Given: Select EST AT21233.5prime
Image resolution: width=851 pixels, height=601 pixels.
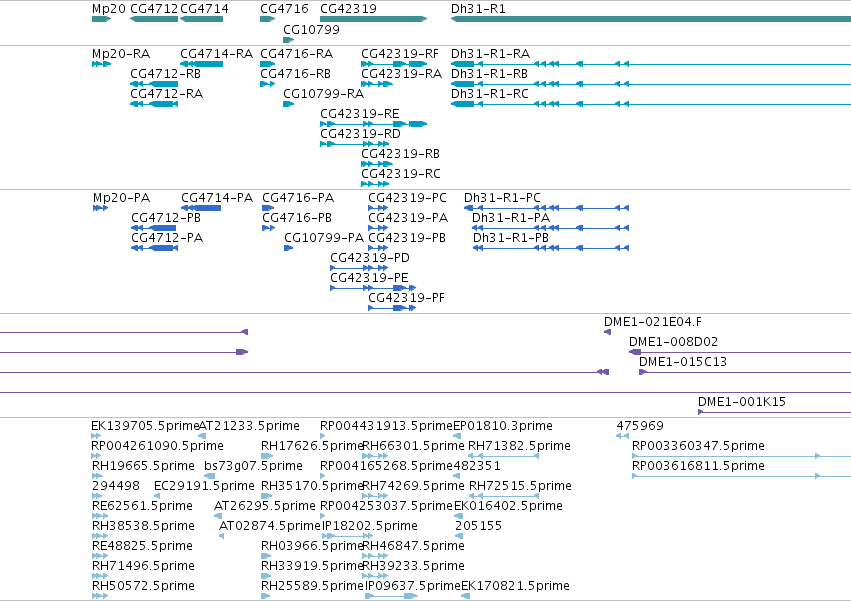Looking at the screenshot, I should click(x=249, y=426).
